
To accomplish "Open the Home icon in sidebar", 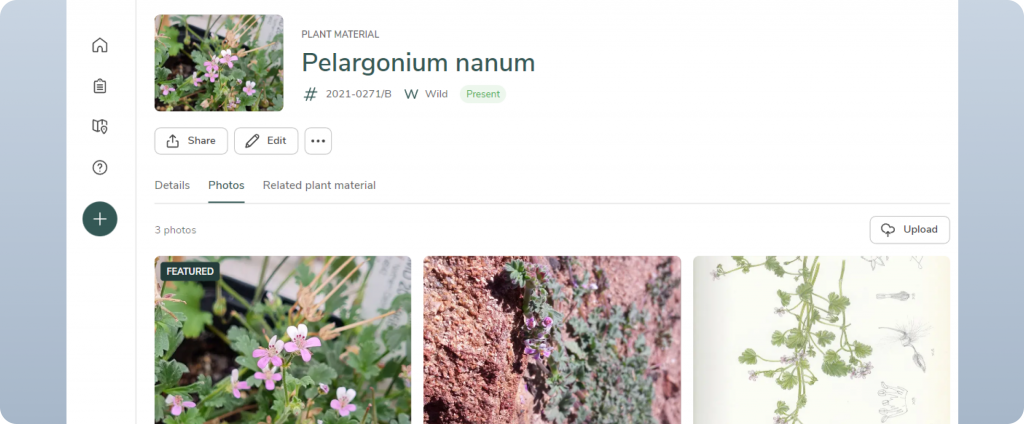I will click(x=99, y=45).
